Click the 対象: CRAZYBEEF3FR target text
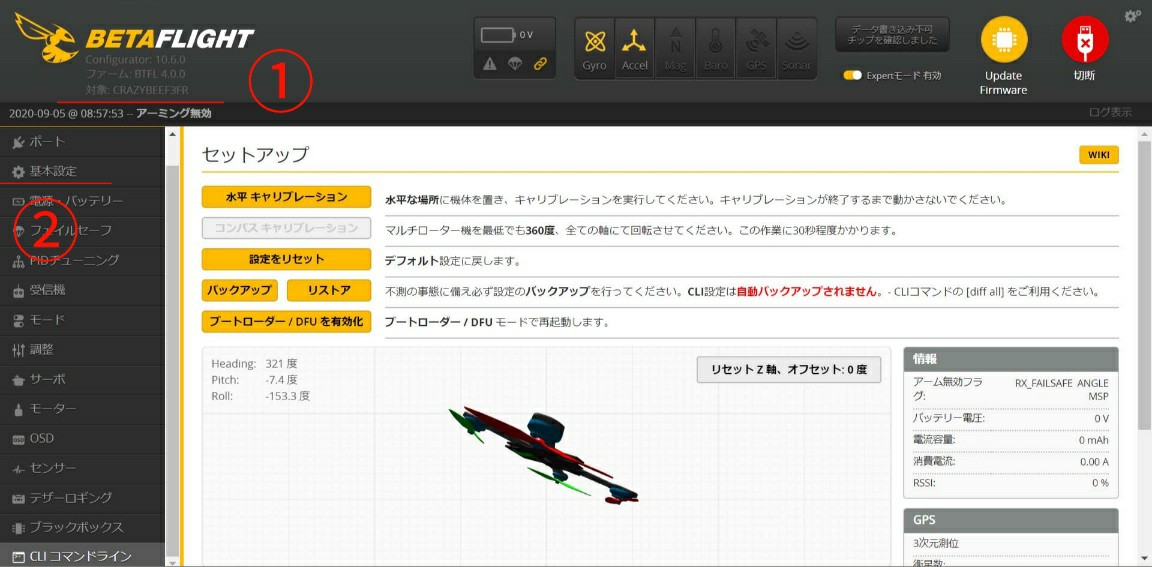 point(135,89)
